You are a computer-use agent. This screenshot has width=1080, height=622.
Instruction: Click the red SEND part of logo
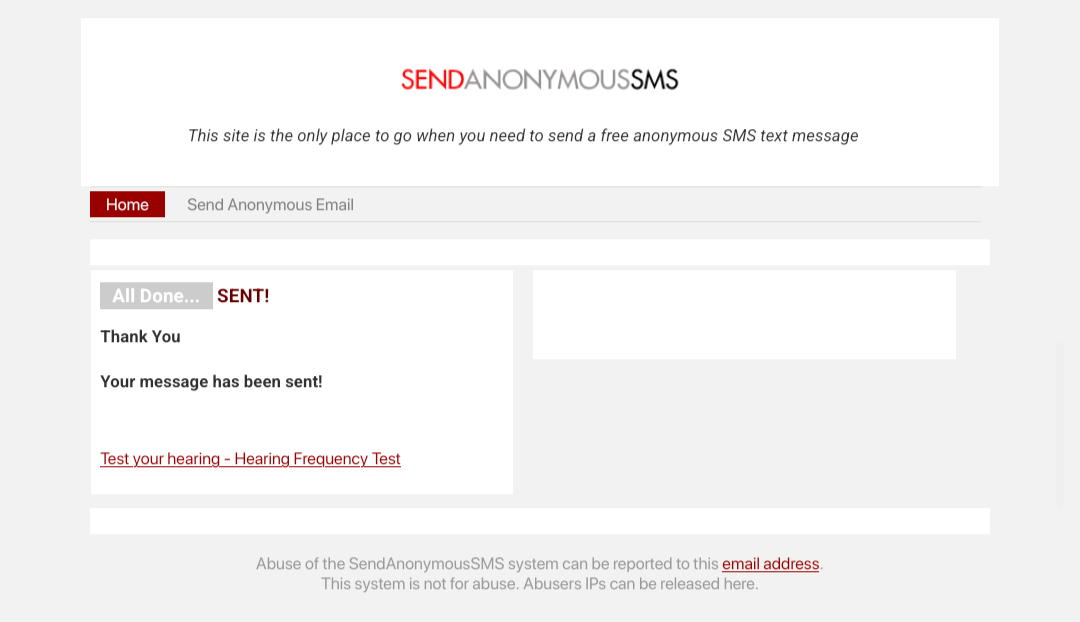pyautogui.click(x=432, y=80)
